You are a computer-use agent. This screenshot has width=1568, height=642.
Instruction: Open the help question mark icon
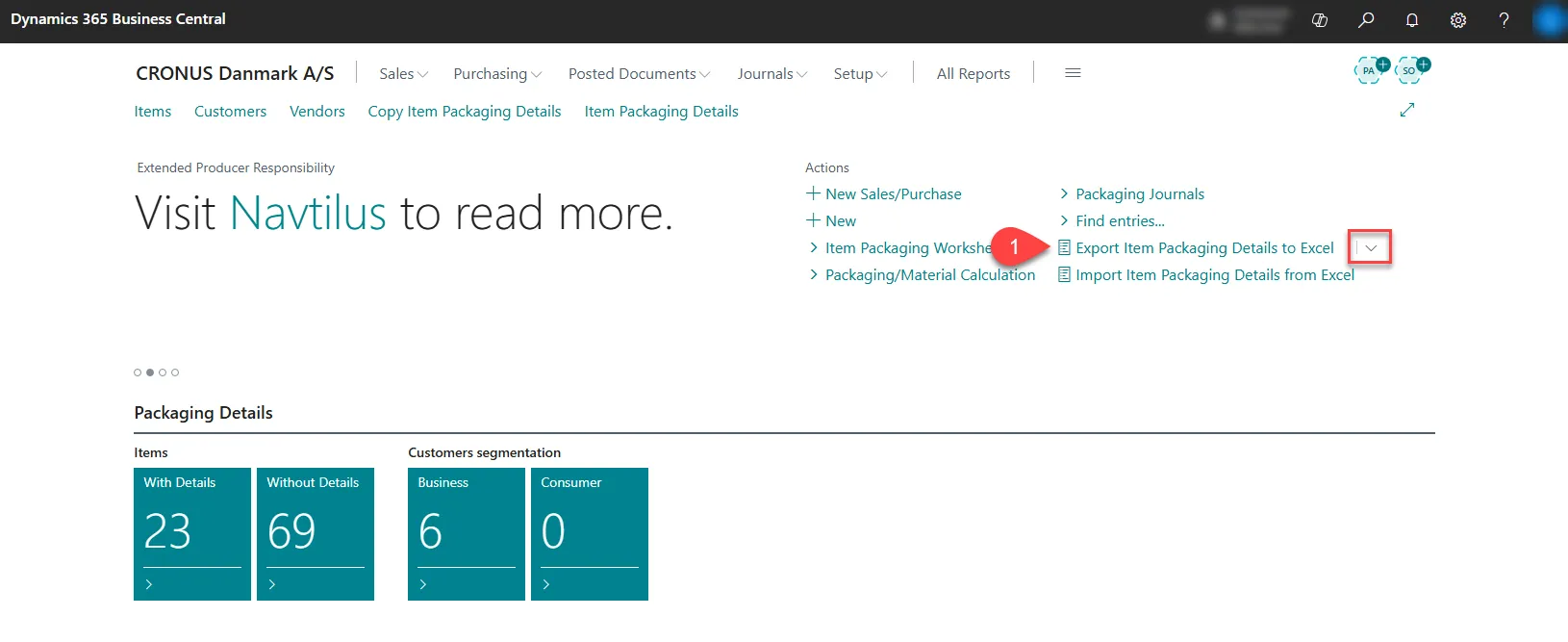(x=1505, y=20)
